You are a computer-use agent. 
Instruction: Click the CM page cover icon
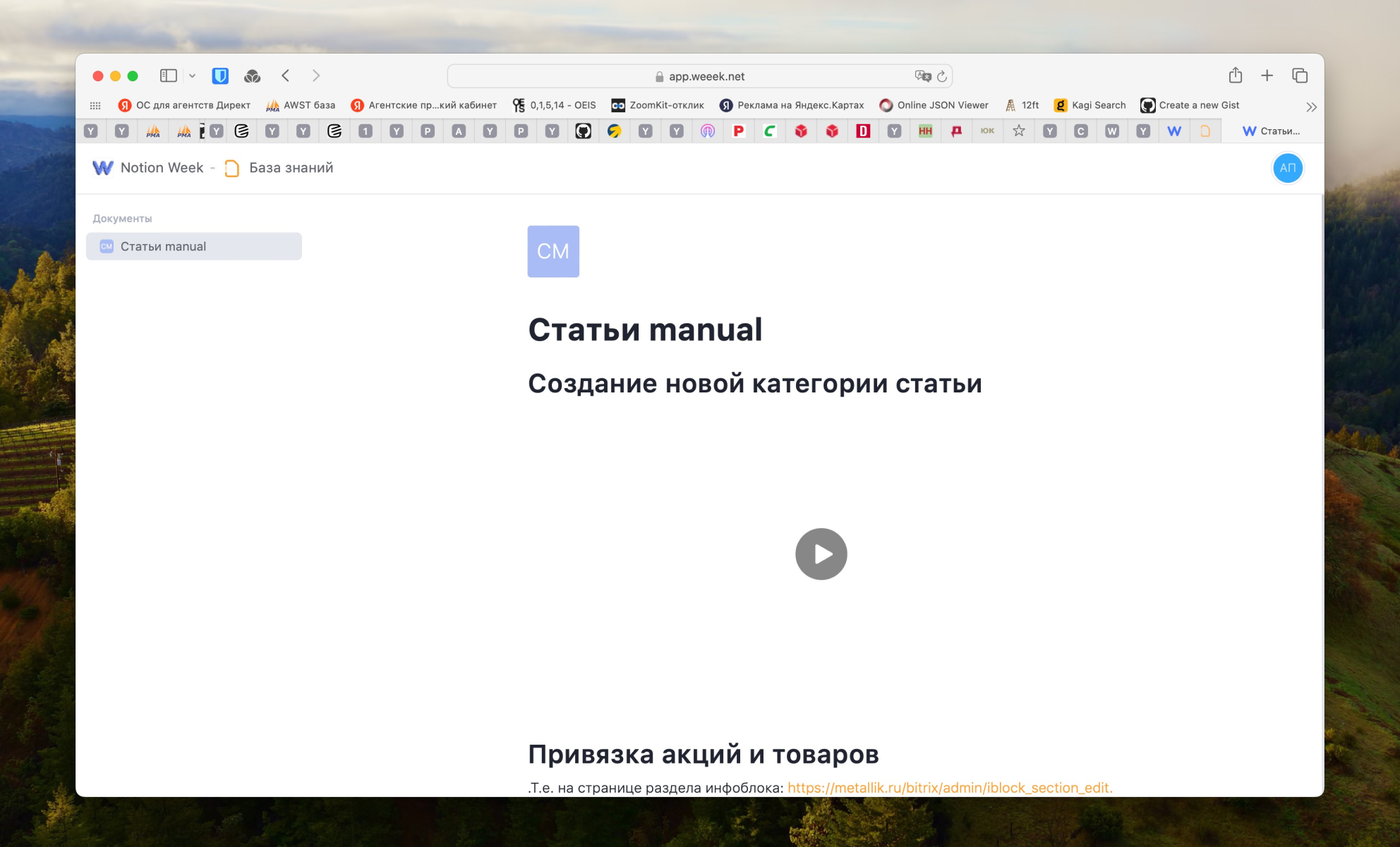coord(553,251)
